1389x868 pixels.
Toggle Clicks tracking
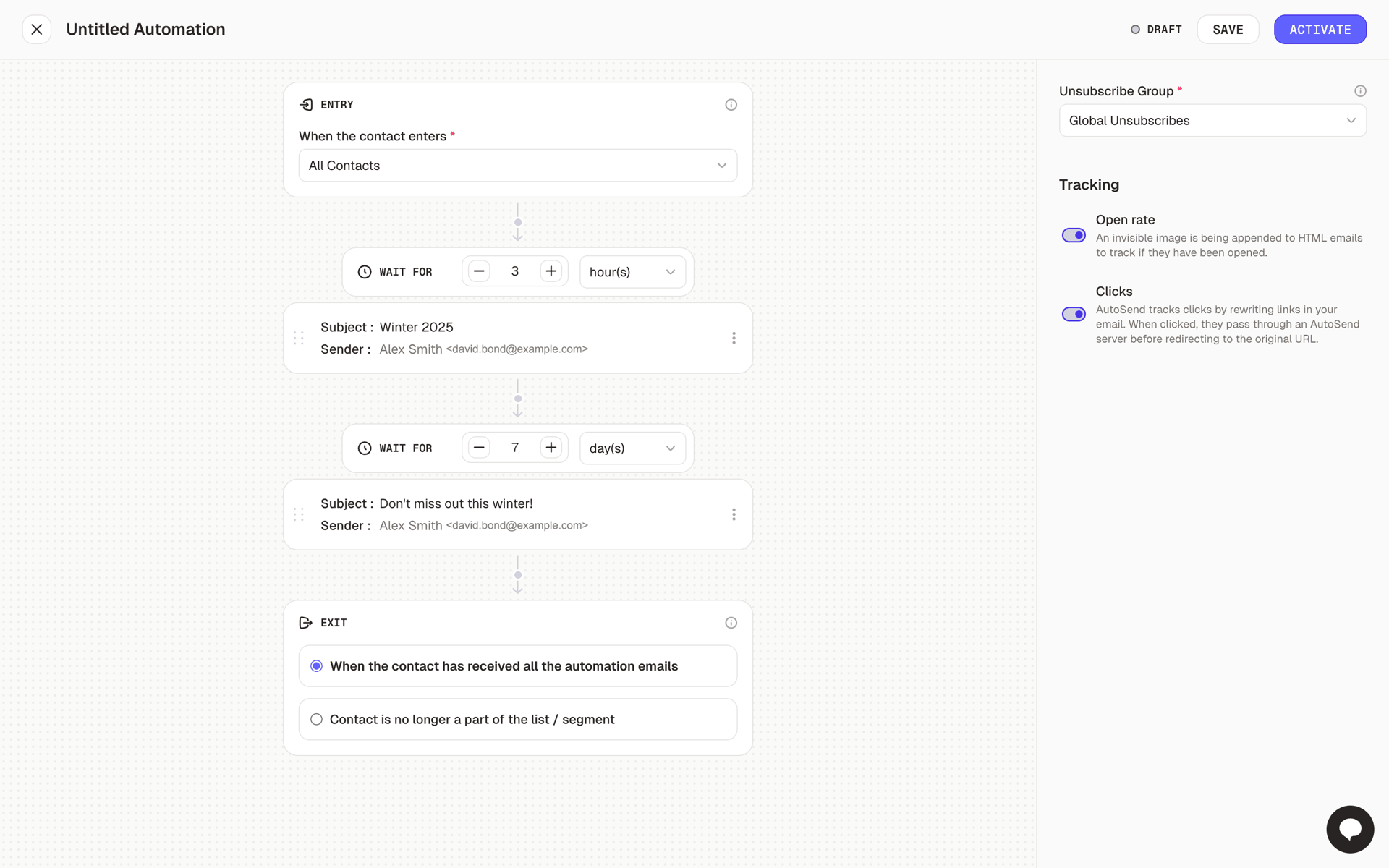tap(1074, 314)
